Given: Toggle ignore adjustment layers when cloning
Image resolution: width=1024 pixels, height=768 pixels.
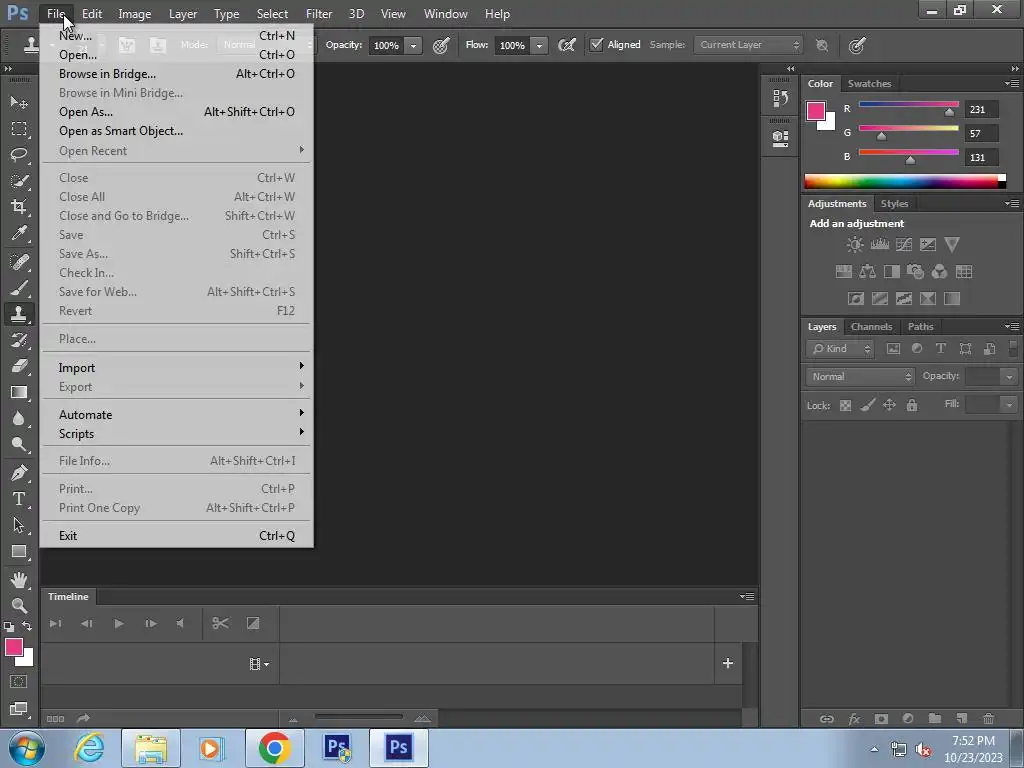Looking at the screenshot, I should coord(822,45).
